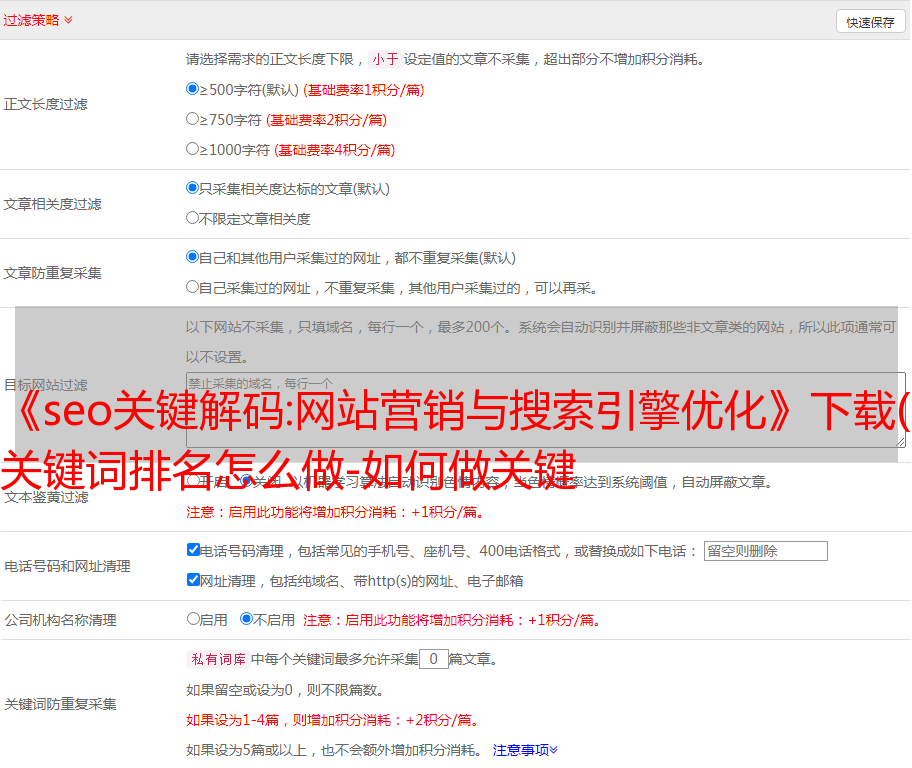Choose the ≥750字符 length filter

[x=193, y=119]
